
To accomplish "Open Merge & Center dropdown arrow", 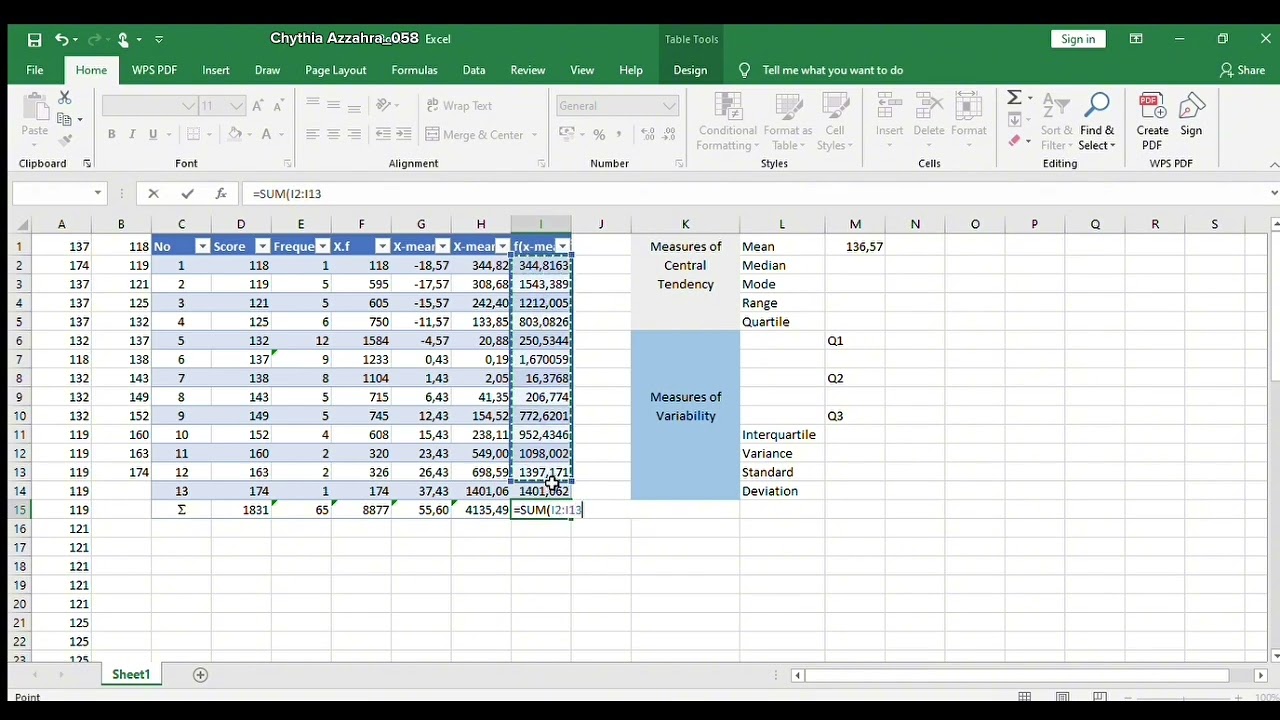I will pos(534,135).
